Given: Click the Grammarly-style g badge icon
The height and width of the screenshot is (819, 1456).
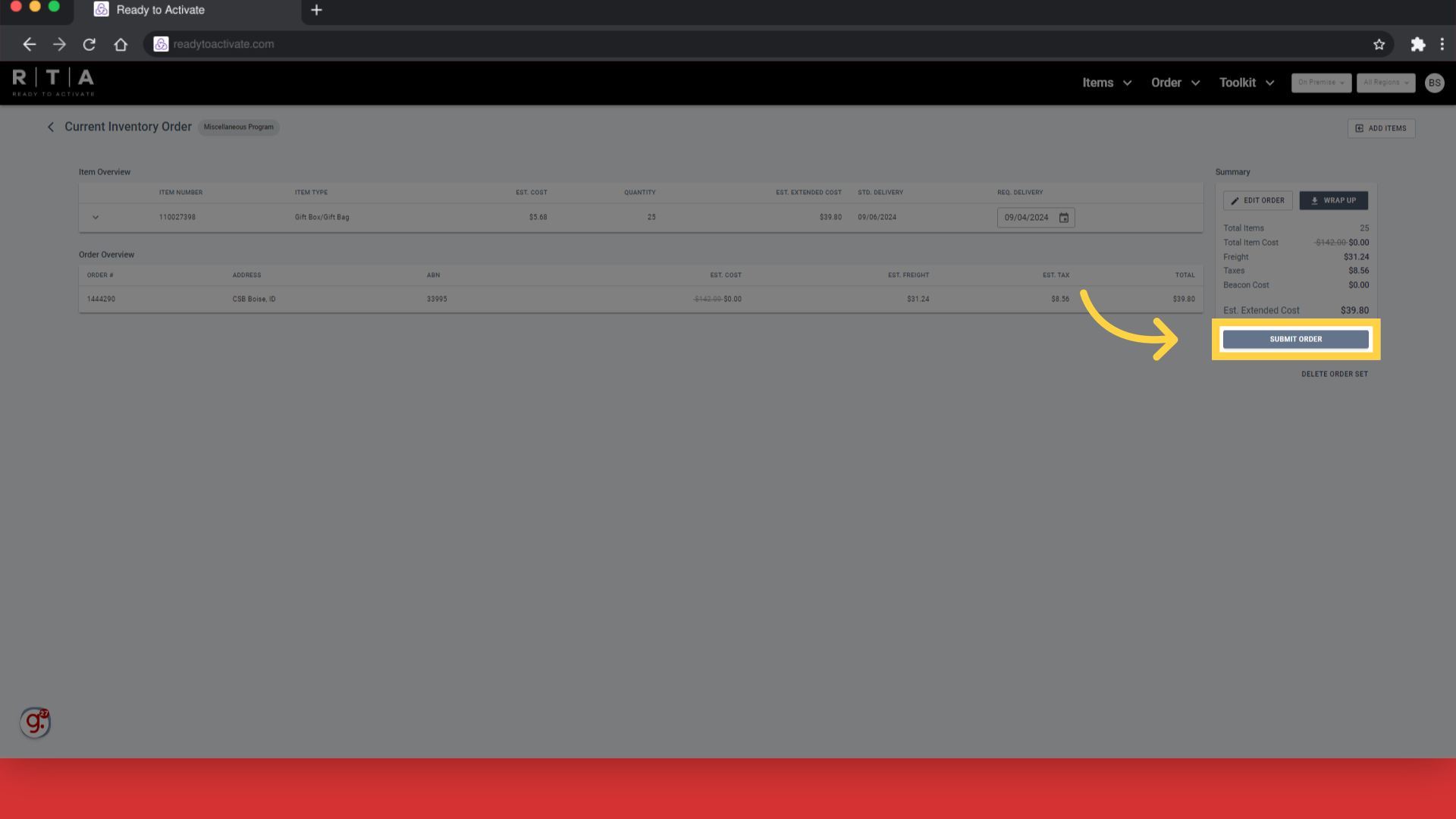Looking at the screenshot, I should (35, 723).
